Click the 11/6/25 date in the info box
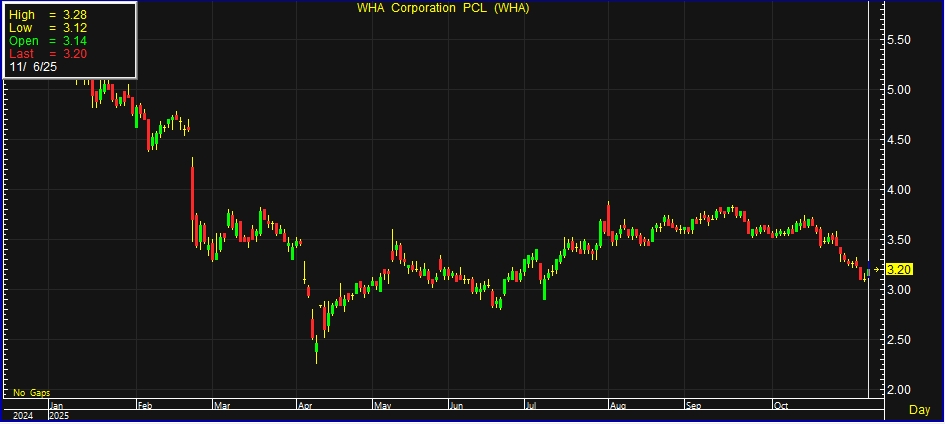Image resolution: width=945 pixels, height=424 pixels. (x=33, y=66)
